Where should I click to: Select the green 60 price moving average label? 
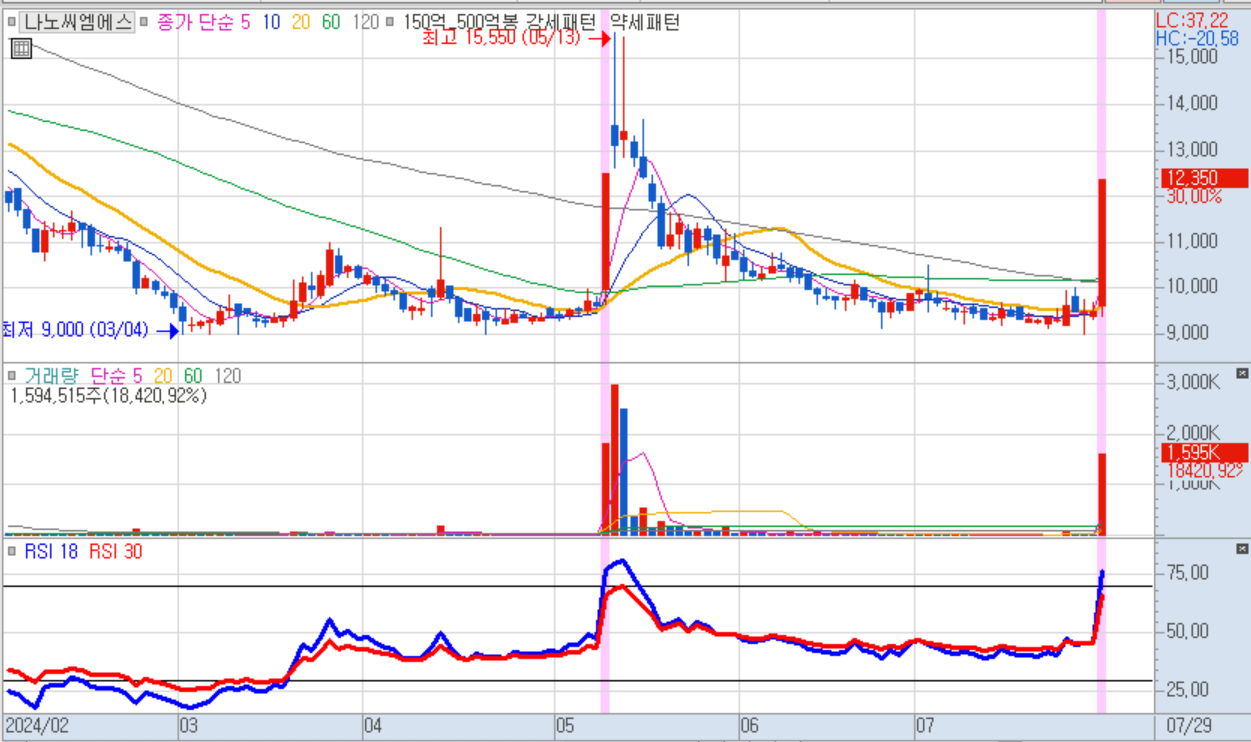pos(331,22)
